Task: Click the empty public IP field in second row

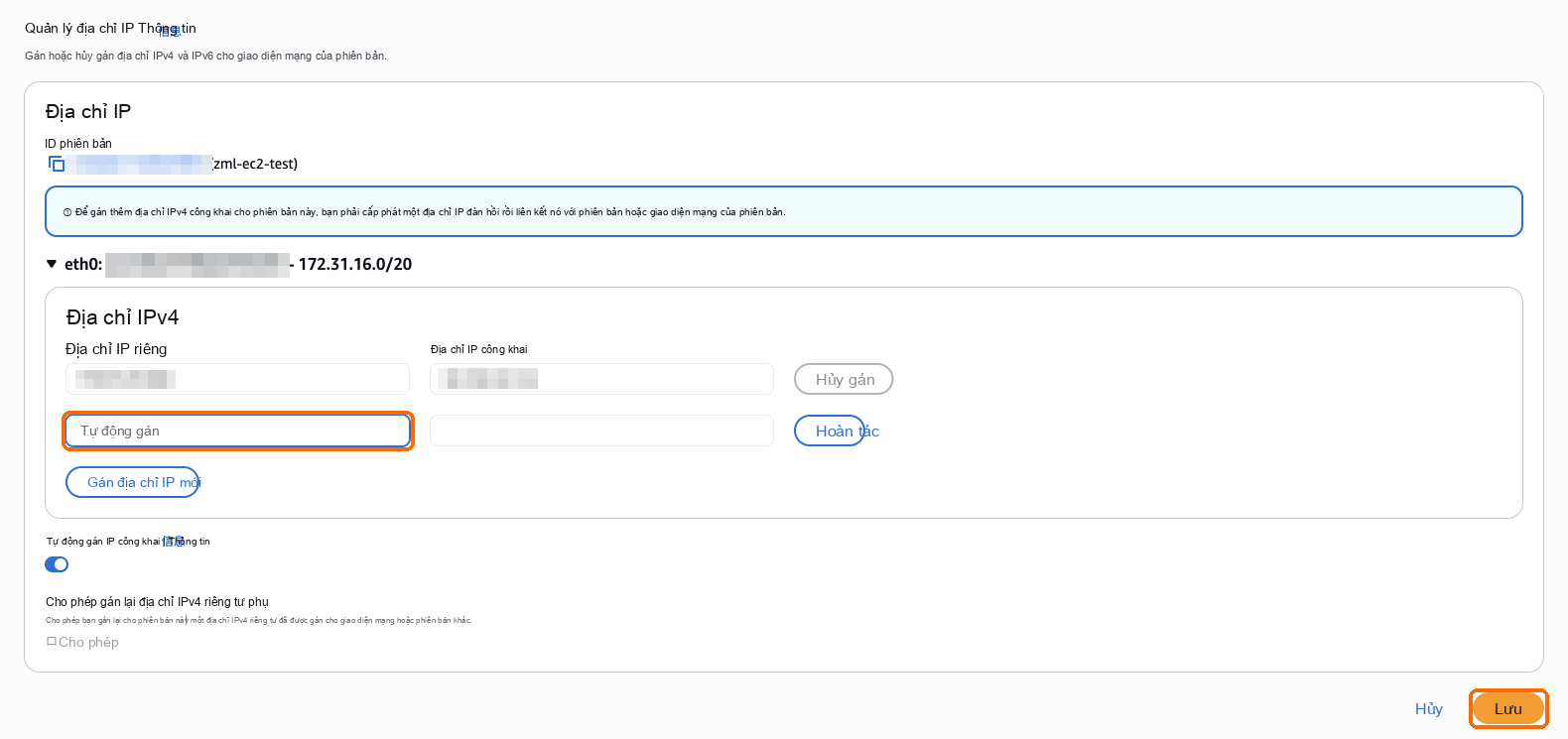Action: pos(601,431)
